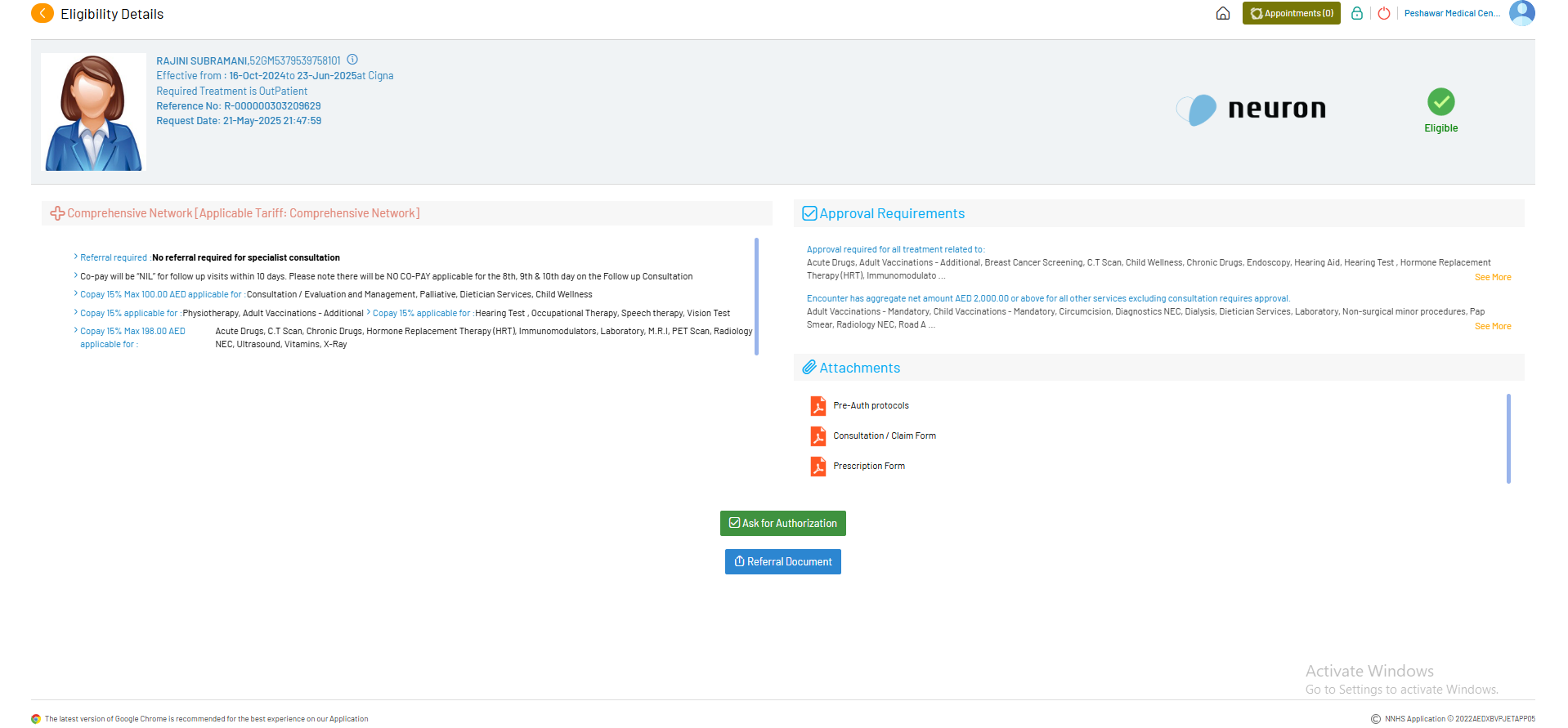Screen dimensions: 1568x728
Task: Open the Home icon in header
Action: [1223, 13]
